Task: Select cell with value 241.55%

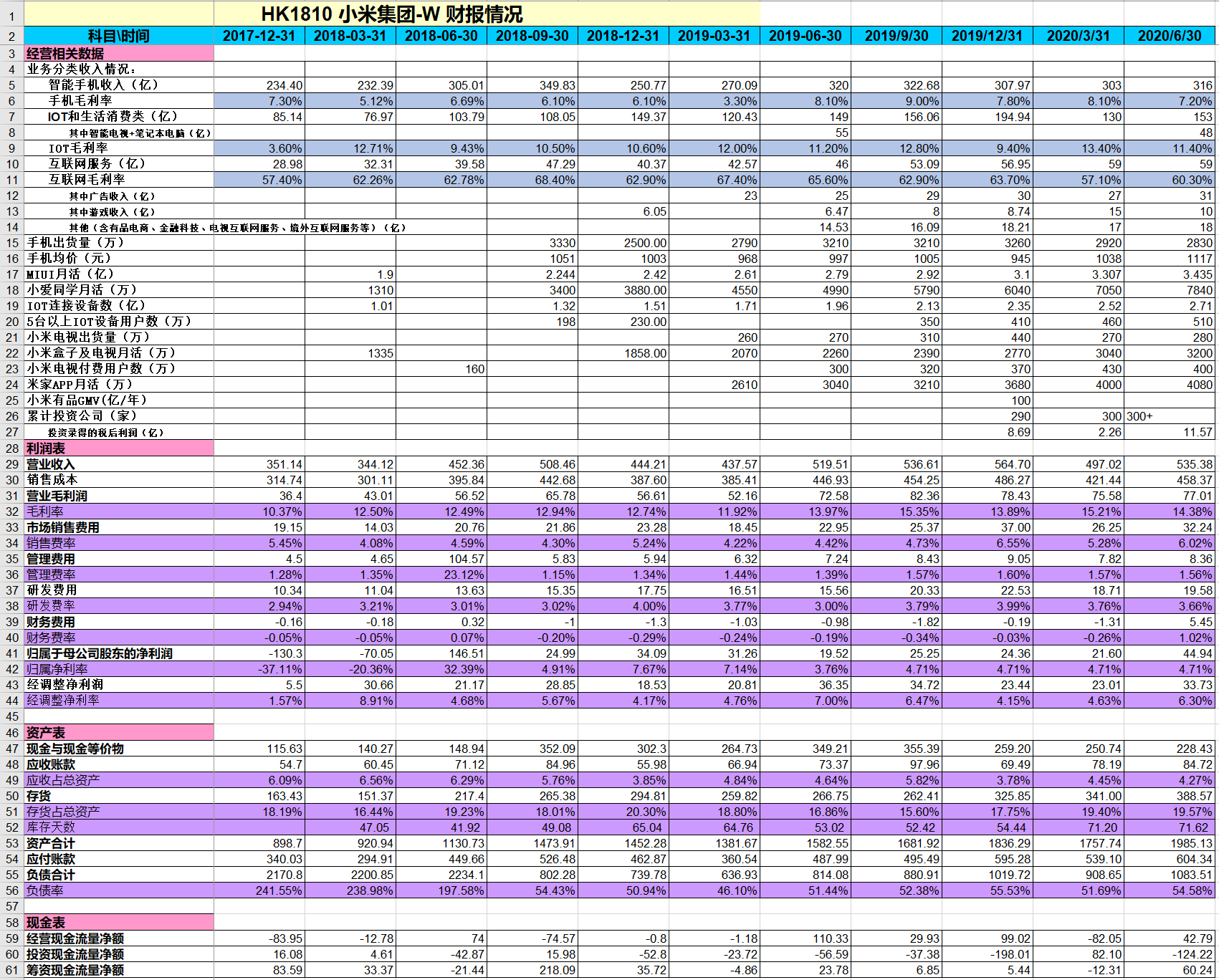Action: (x=259, y=890)
